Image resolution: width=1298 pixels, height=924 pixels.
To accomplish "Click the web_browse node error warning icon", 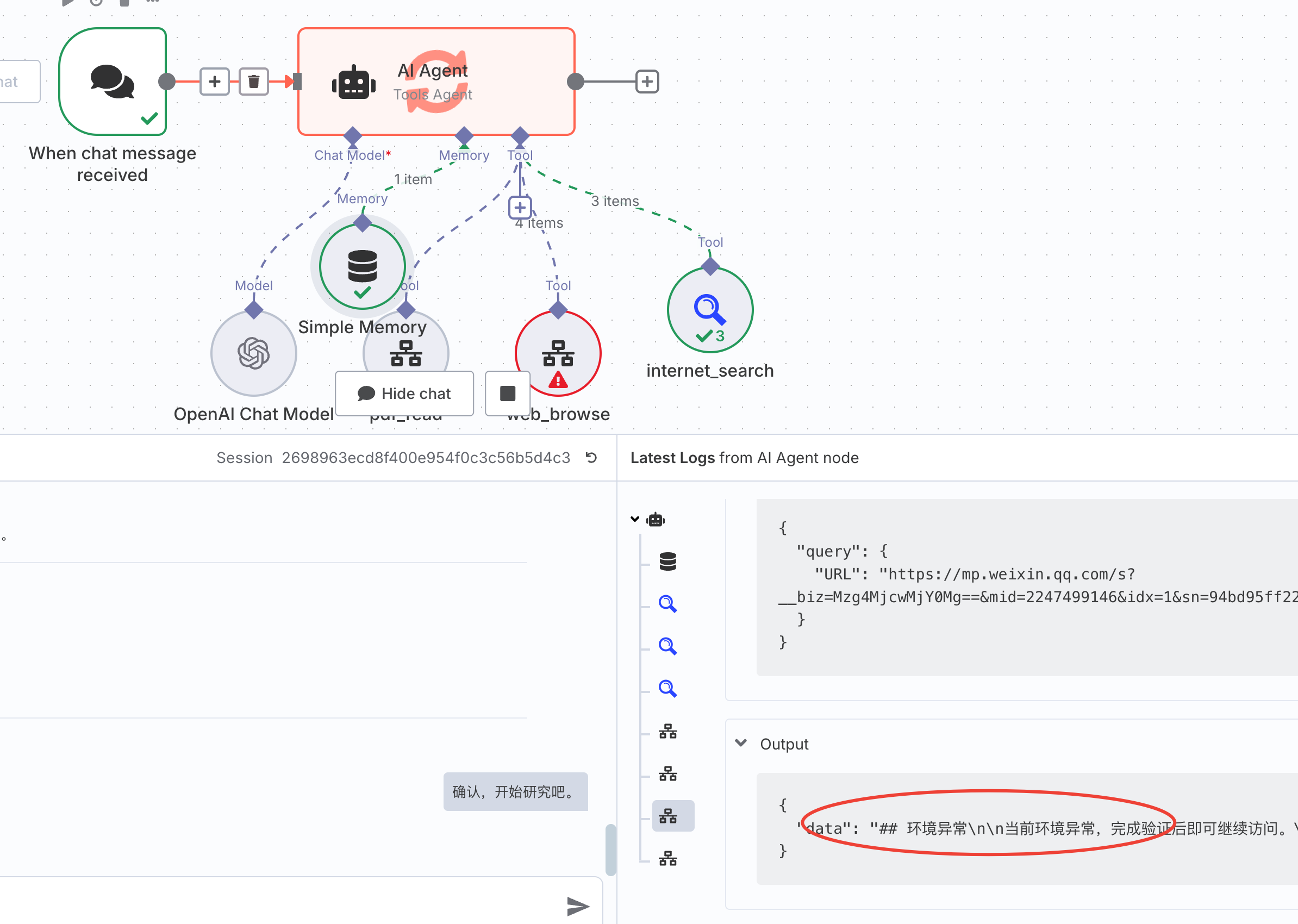I will coord(558,379).
